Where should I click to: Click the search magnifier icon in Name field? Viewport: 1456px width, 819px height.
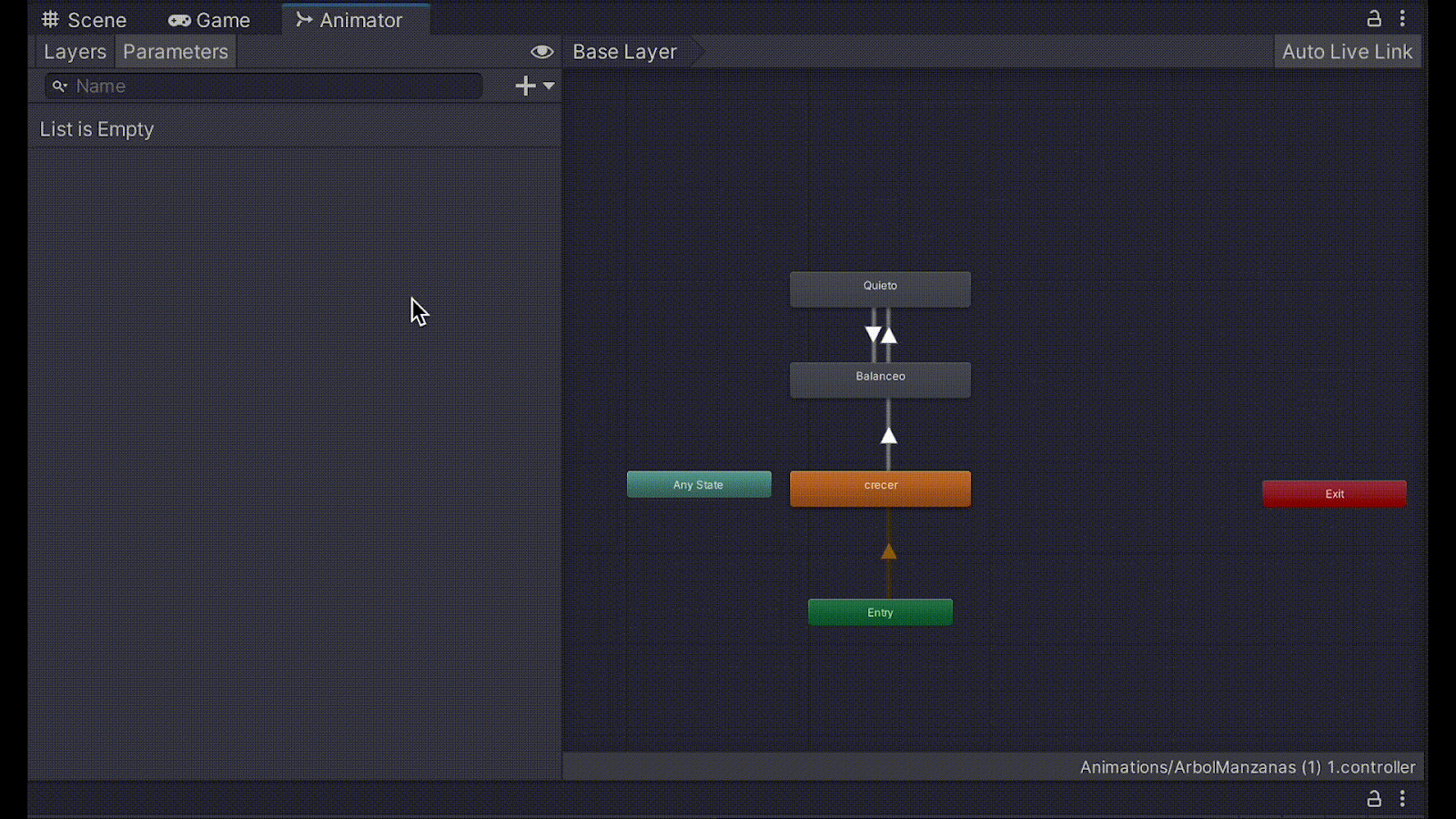(x=60, y=86)
